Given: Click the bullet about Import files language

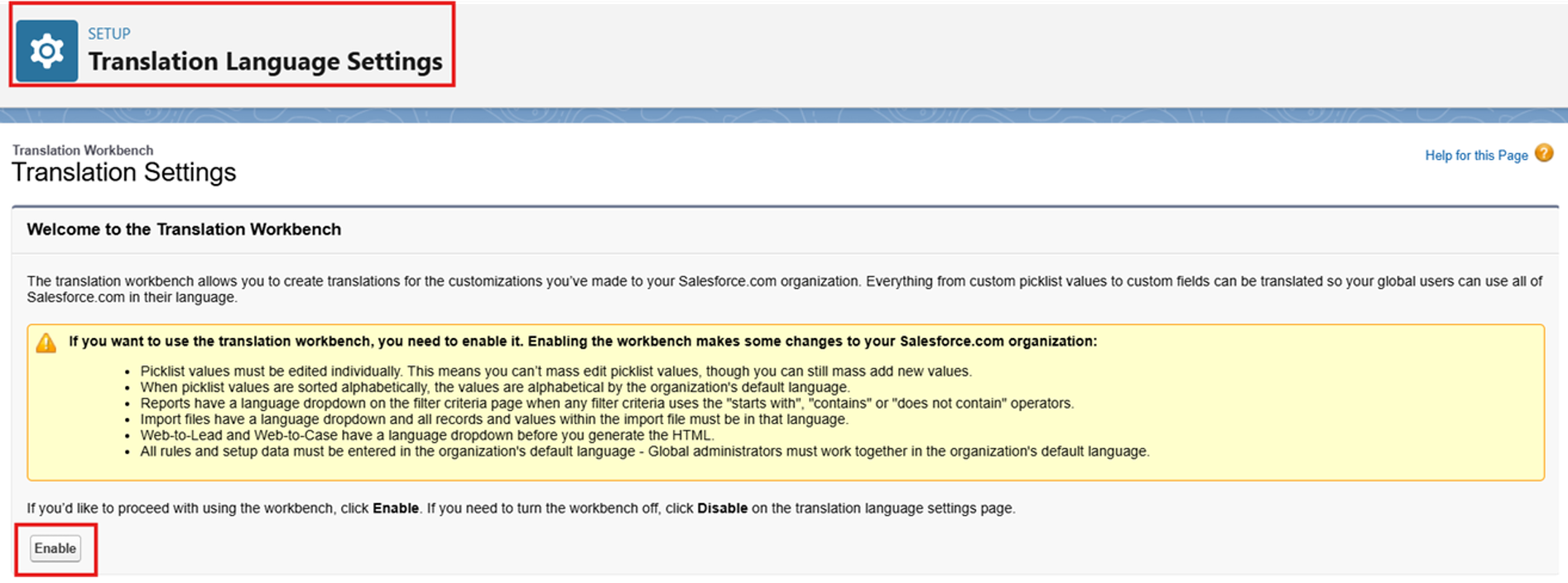Looking at the screenshot, I should tap(494, 419).
